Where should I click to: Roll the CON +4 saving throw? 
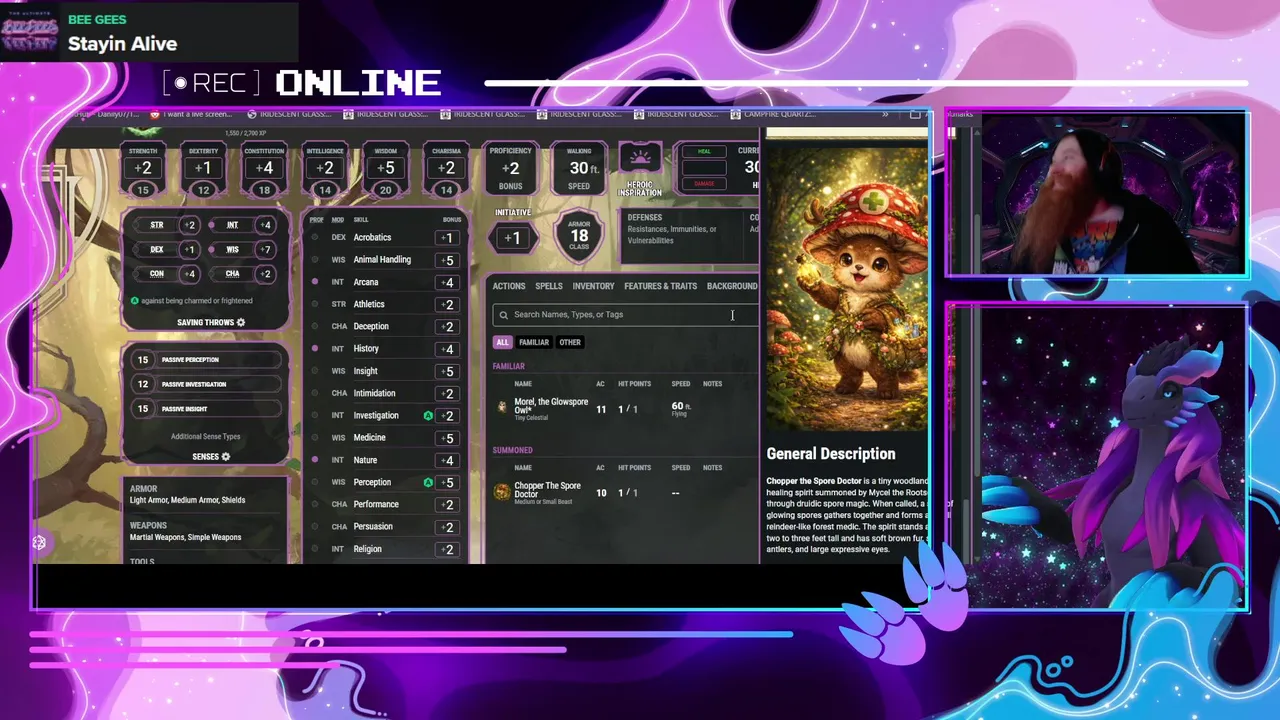(190, 274)
